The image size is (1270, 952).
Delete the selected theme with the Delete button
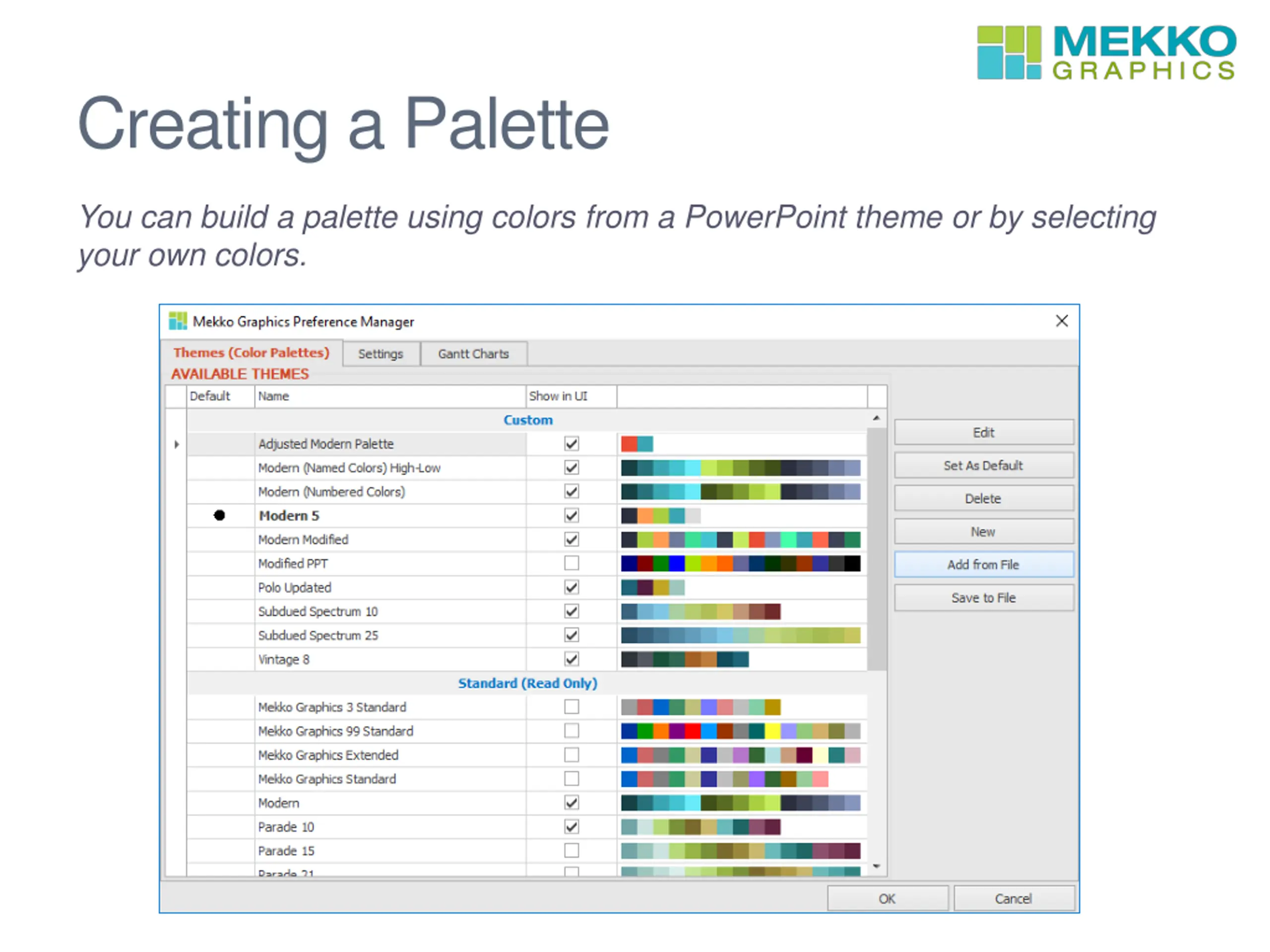coord(983,499)
